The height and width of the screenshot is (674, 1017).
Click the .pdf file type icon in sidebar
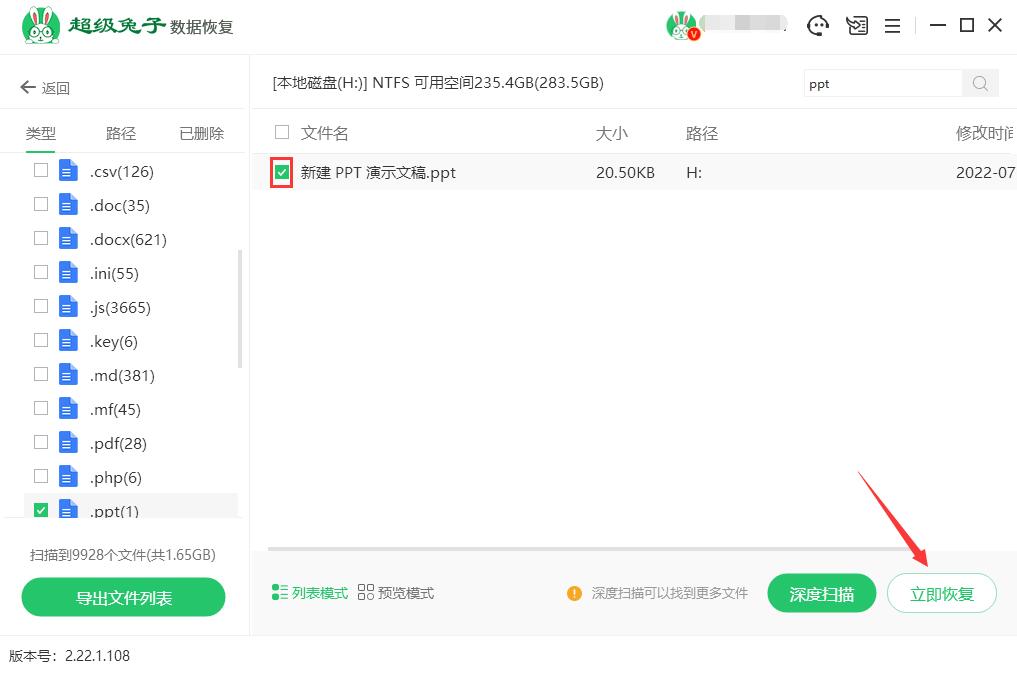67,443
